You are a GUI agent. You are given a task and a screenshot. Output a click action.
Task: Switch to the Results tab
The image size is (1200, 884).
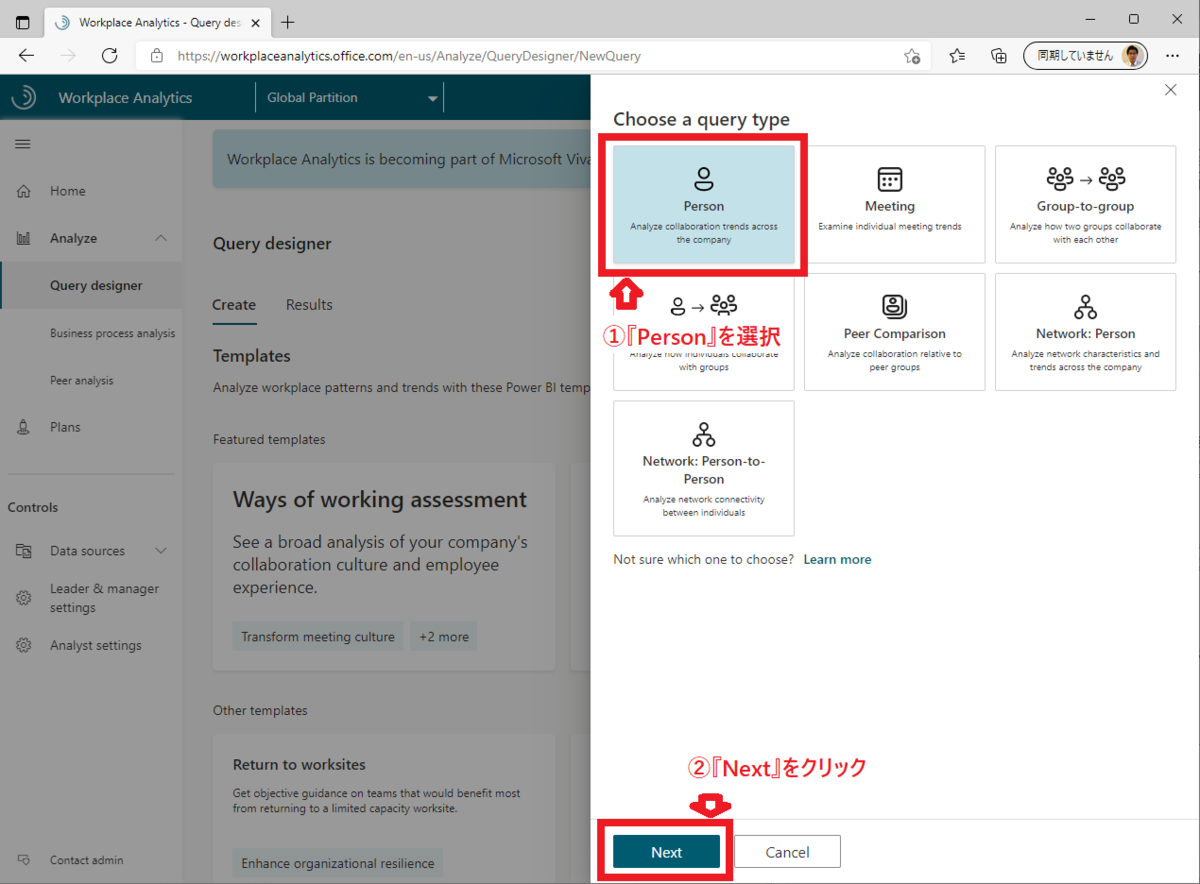[x=309, y=305]
